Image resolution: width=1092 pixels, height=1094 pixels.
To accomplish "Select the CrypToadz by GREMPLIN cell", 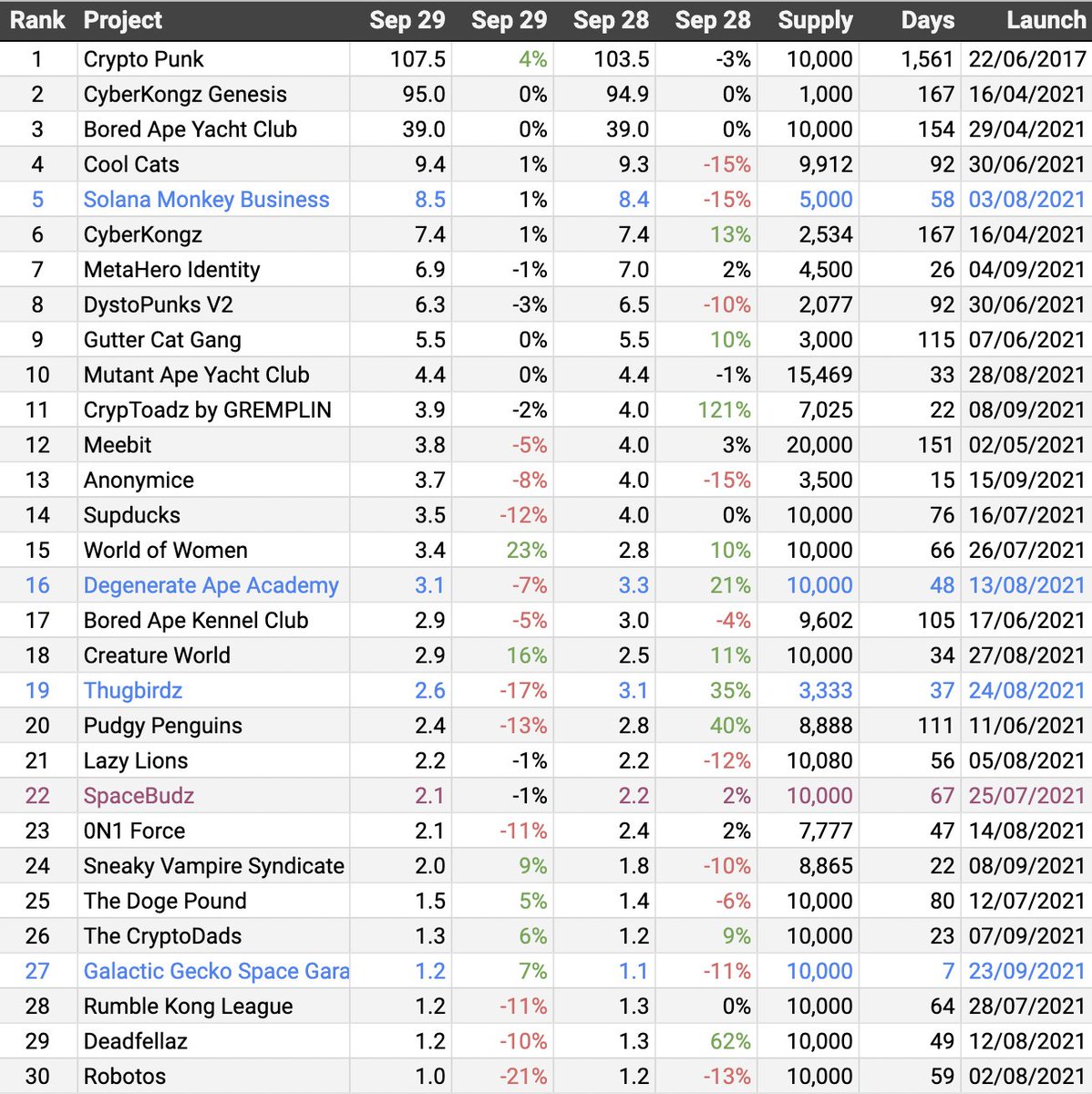I will point(213,410).
